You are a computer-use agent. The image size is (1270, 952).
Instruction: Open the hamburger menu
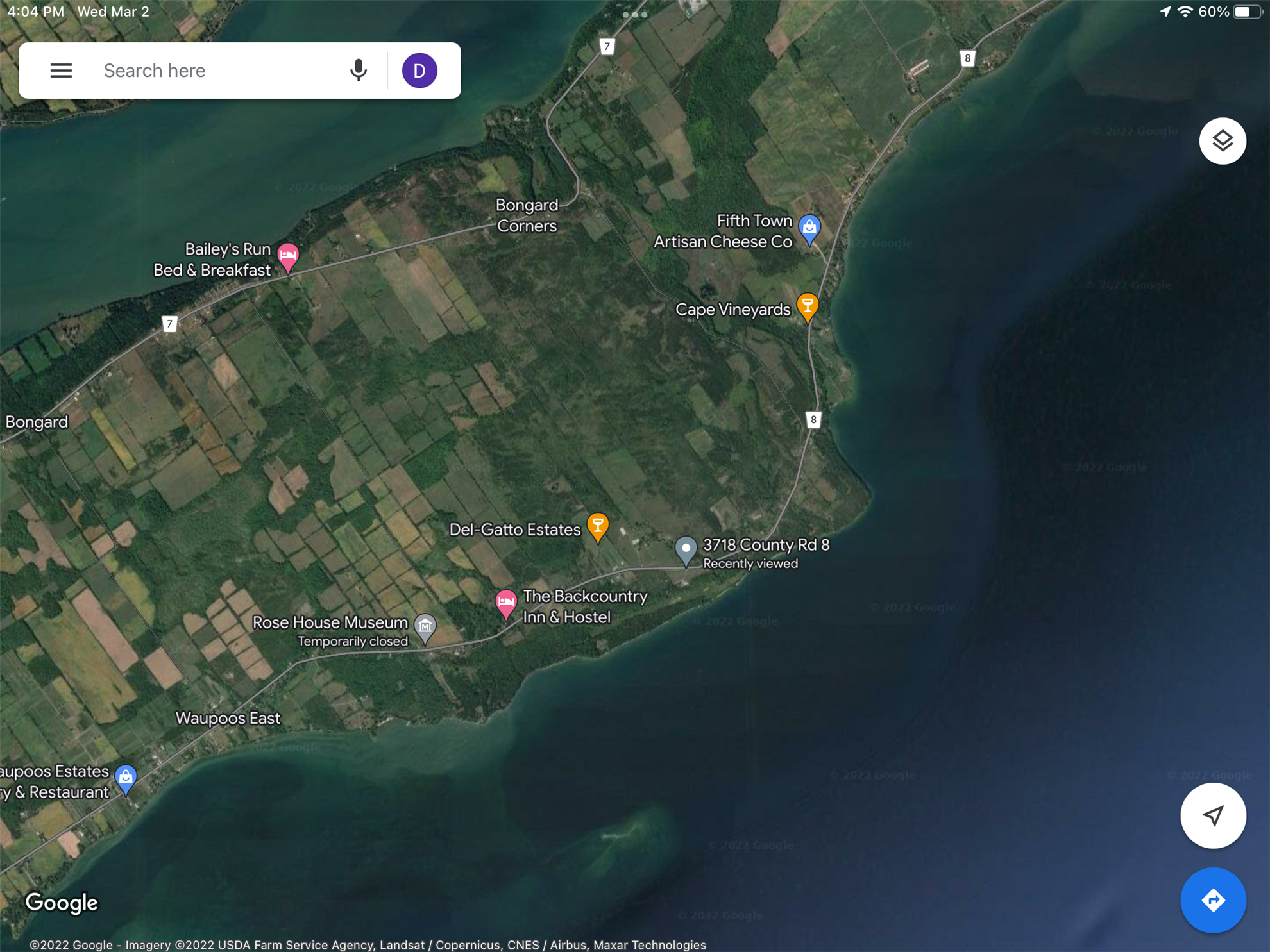pos(61,71)
